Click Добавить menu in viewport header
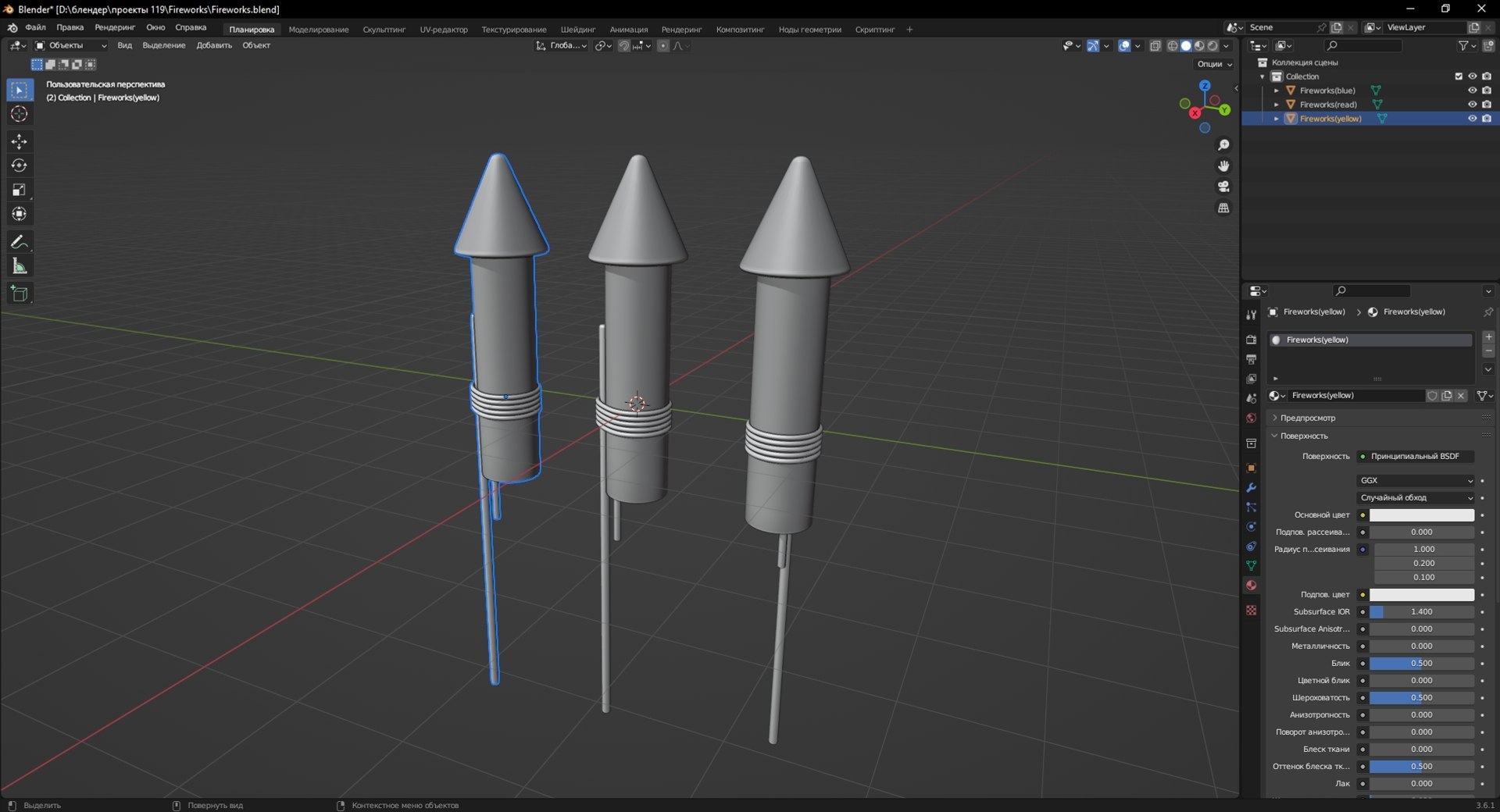This screenshot has height=812, width=1500. 214,45
